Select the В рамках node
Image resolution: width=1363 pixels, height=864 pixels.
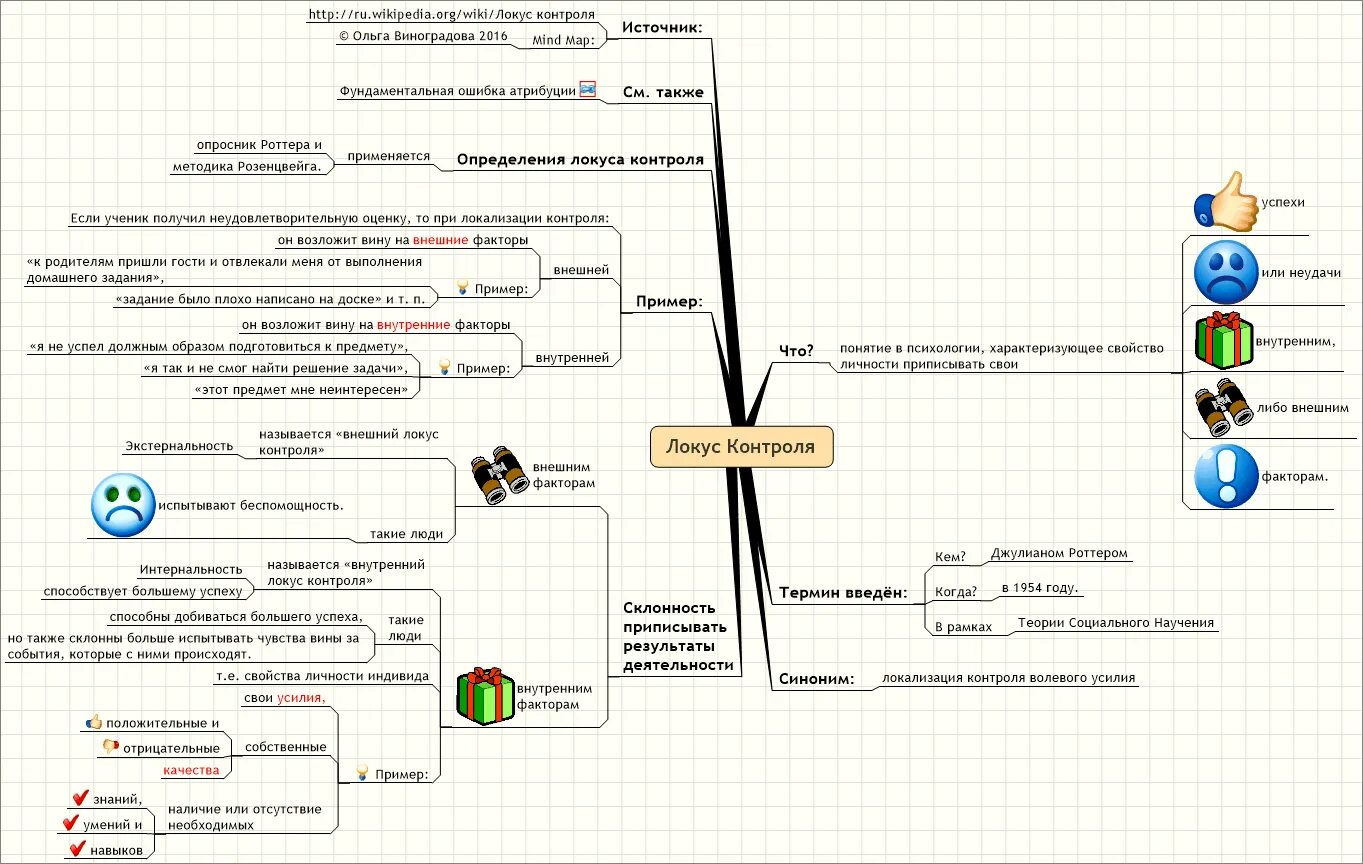tap(963, 627)
